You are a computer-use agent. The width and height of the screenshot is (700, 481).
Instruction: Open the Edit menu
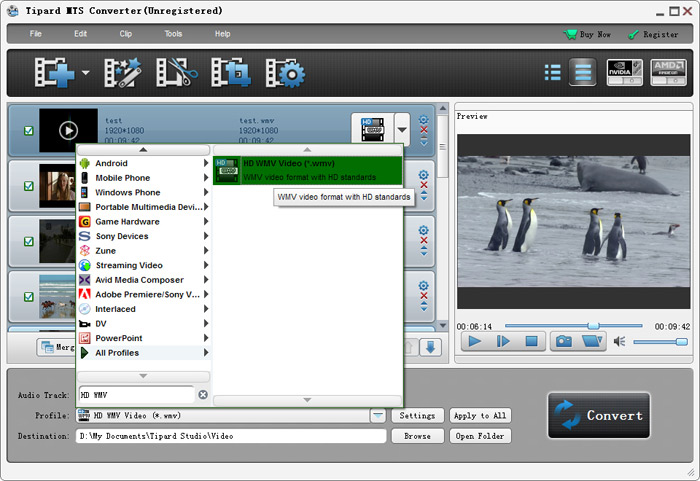point(80,33)
